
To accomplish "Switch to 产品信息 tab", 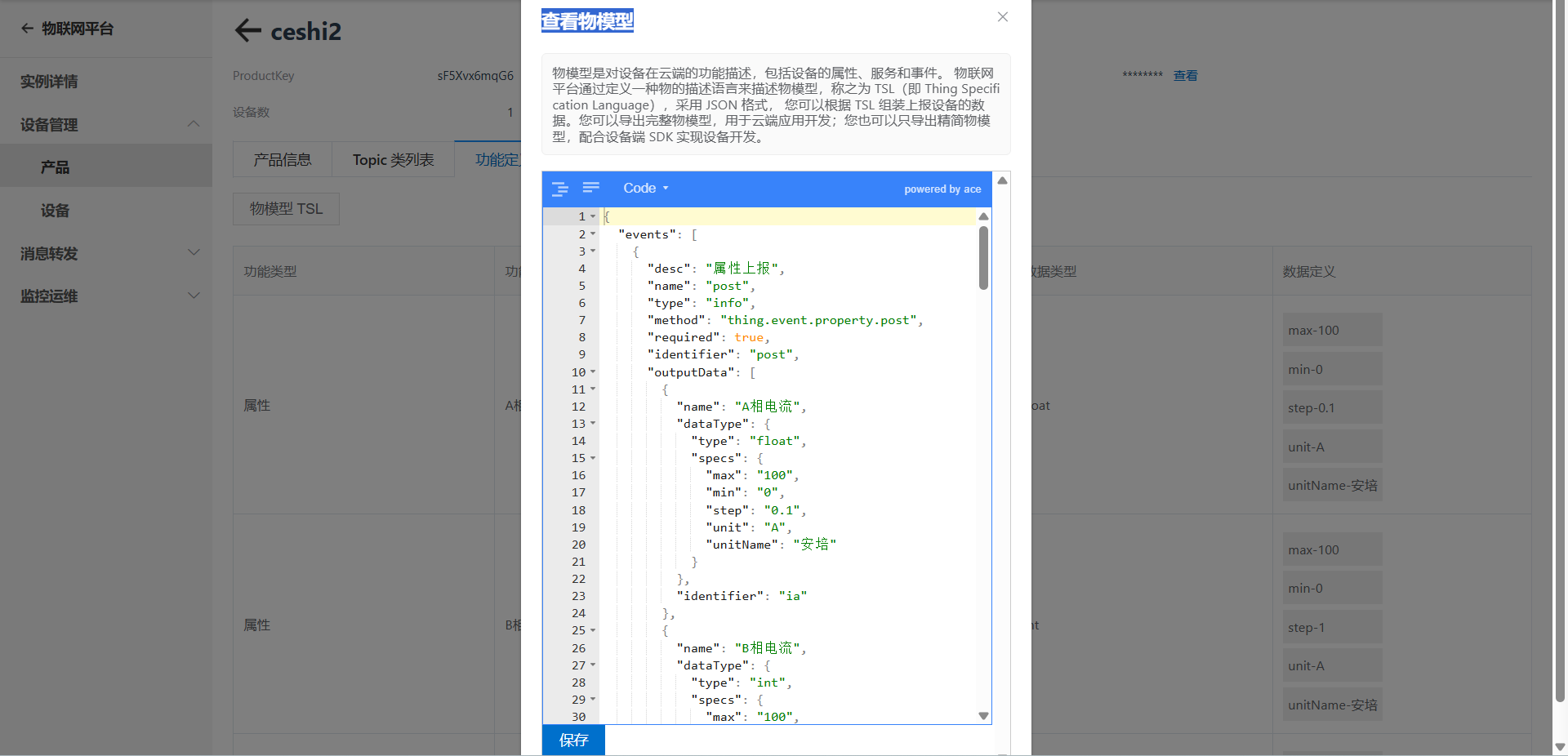I will tap(283, 160).
